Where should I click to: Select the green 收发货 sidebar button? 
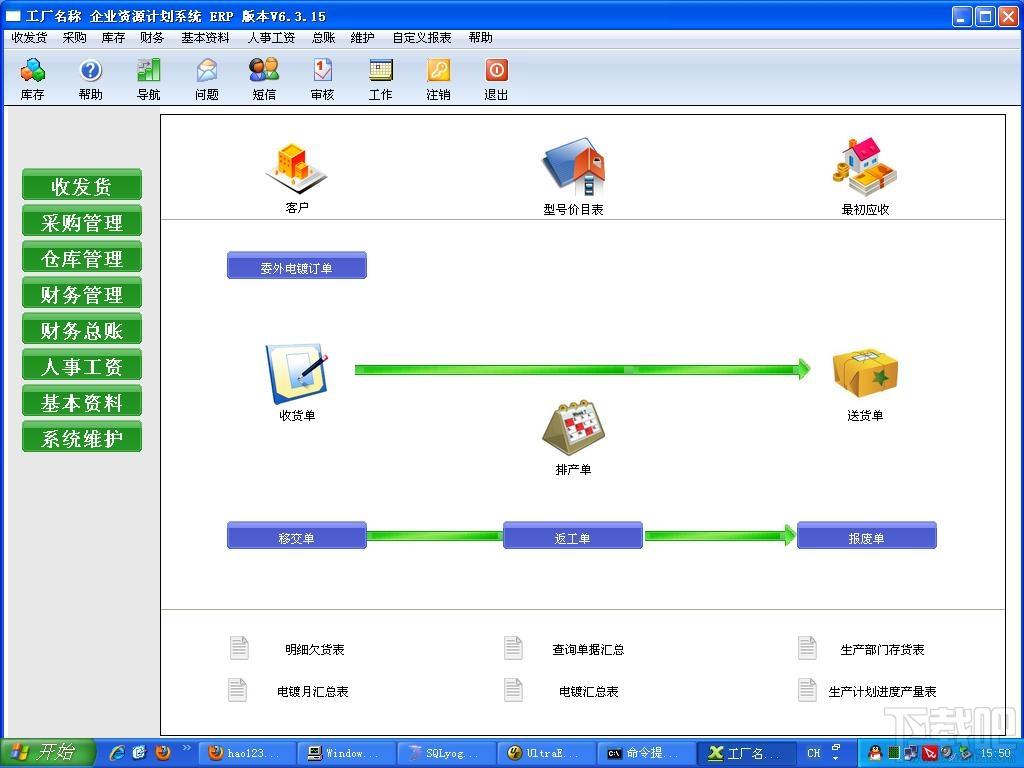pyautogui.click(x=82, y=185)
